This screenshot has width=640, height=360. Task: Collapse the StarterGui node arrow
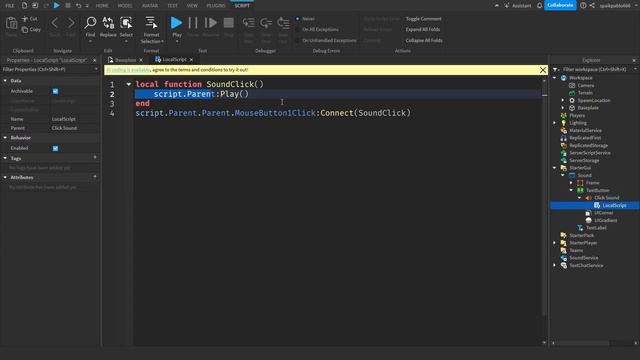555,168
